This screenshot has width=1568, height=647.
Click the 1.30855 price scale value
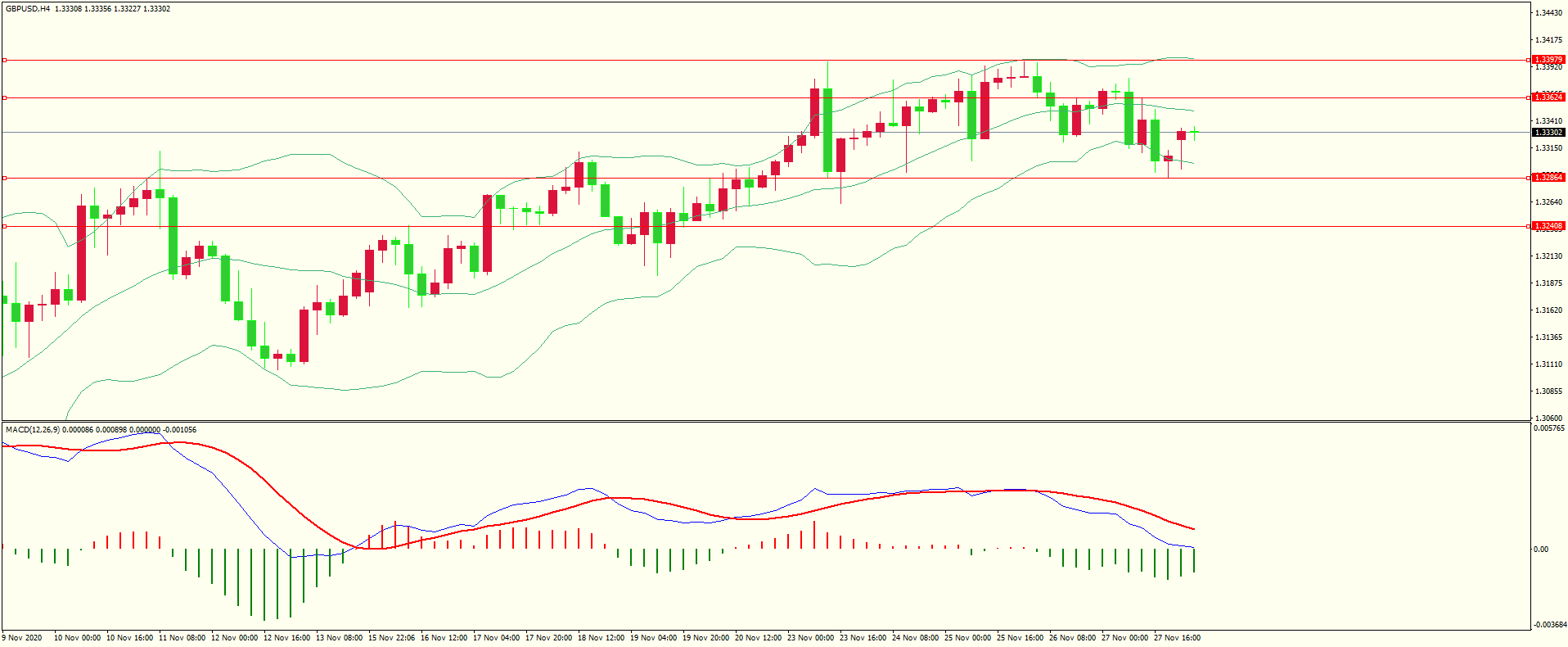tap(1548, 391)
